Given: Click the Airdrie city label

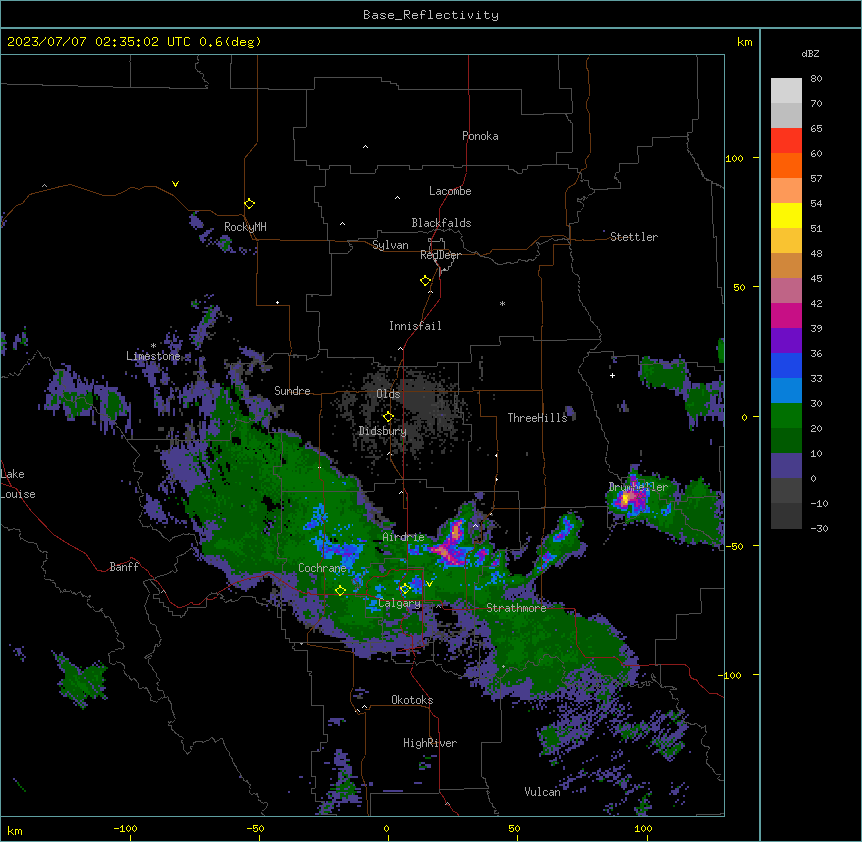Looking at the screenshot, I should click(403, 537).
